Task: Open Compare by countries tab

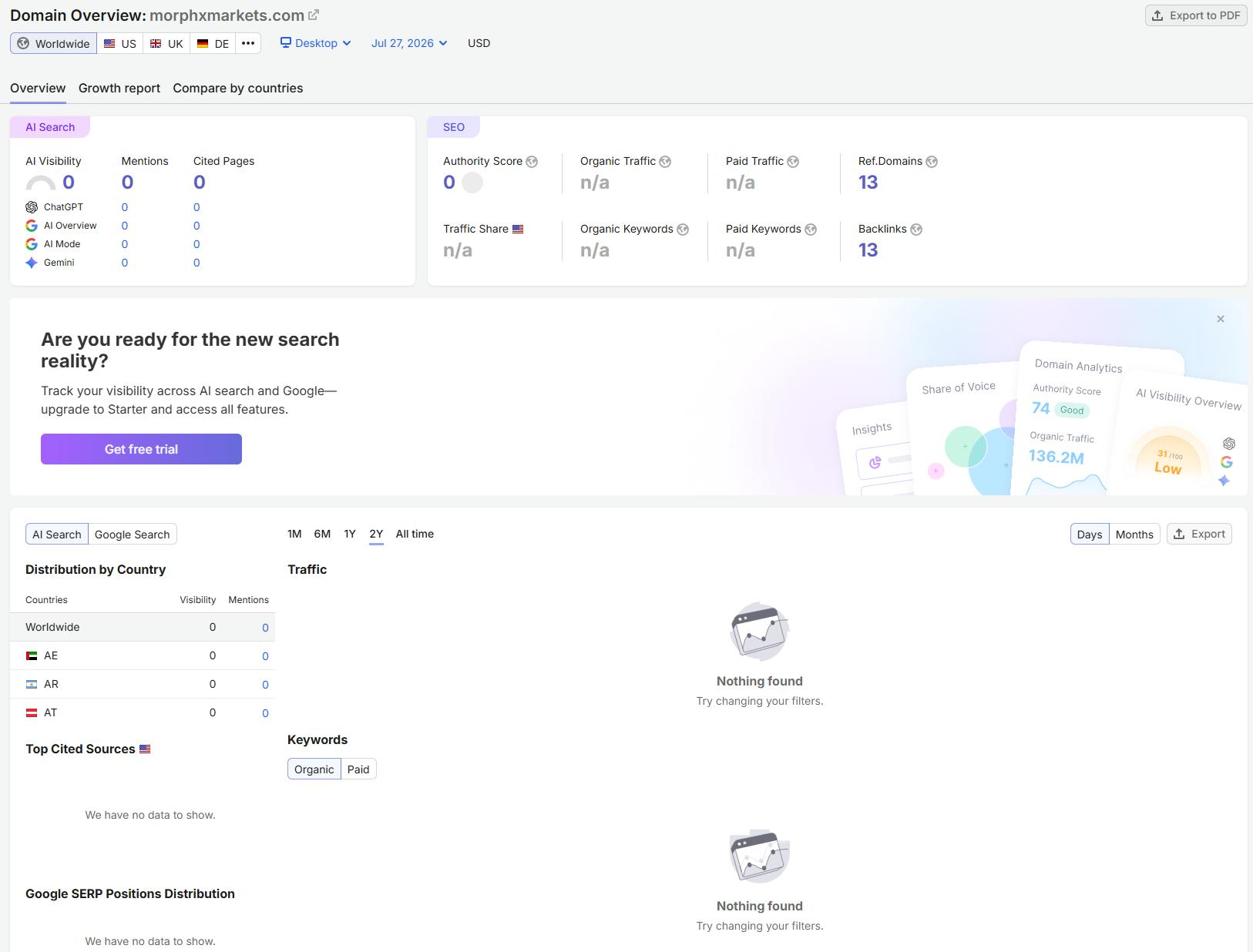Action: (238, 88)
